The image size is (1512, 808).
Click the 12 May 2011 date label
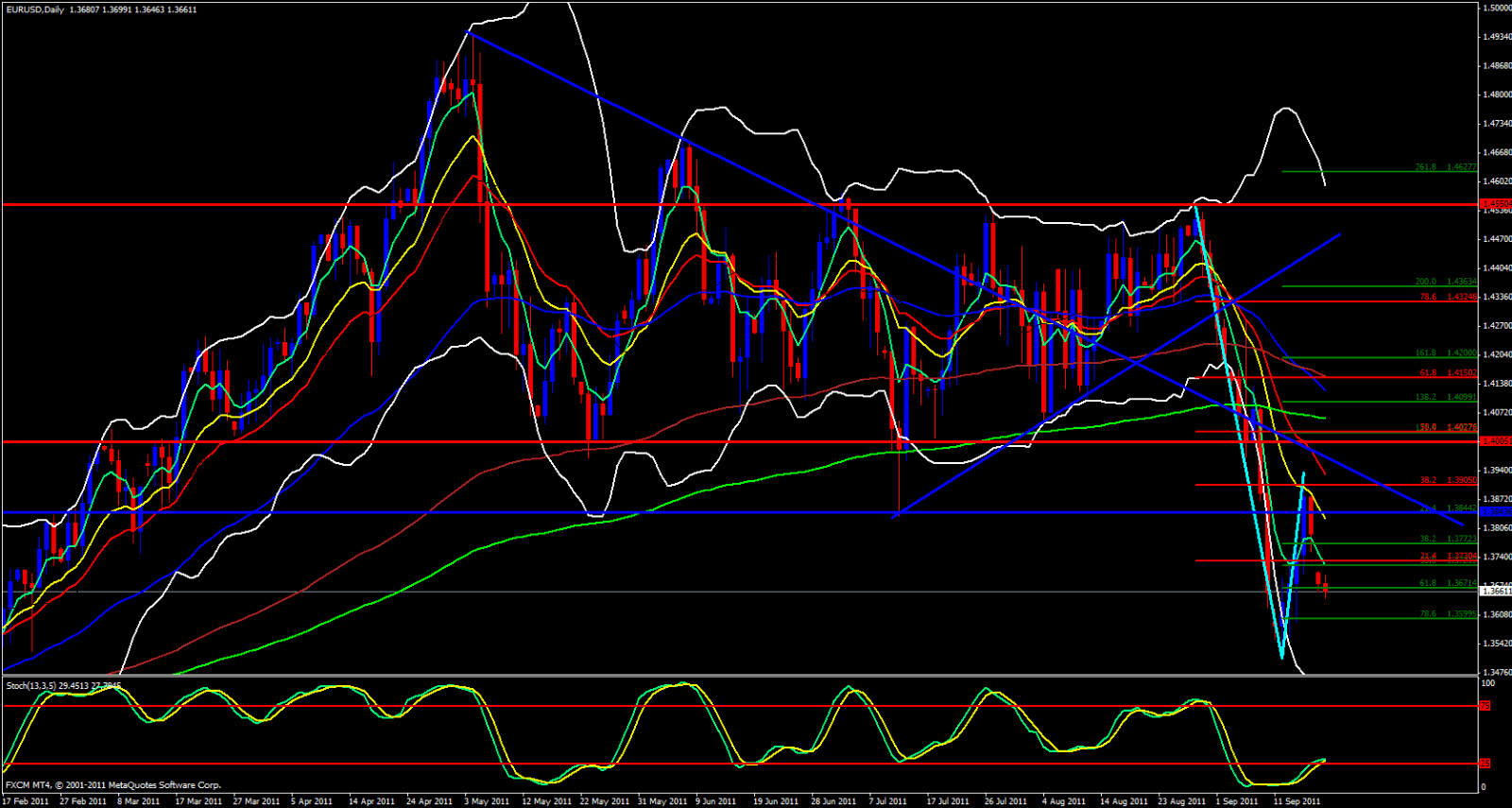pos(545,801)
